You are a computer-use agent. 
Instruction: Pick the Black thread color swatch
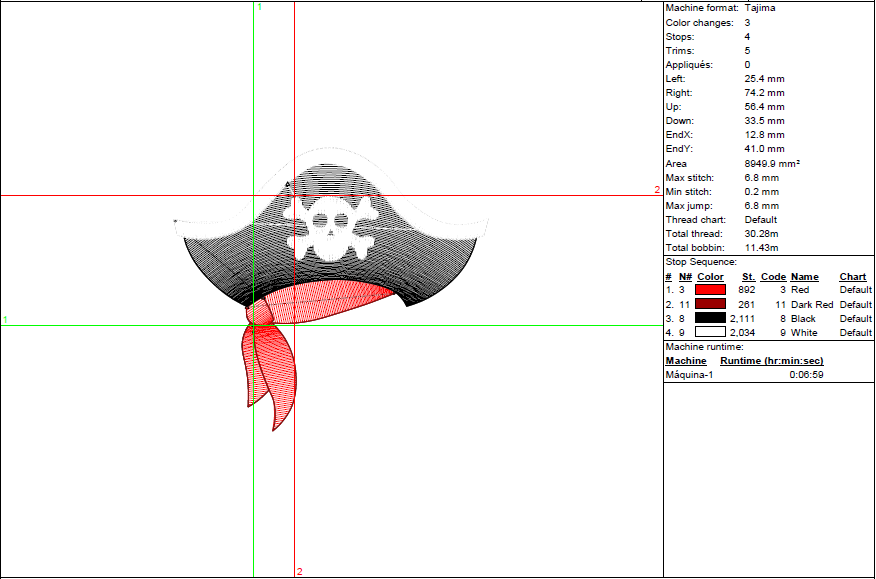coord(710,318)
